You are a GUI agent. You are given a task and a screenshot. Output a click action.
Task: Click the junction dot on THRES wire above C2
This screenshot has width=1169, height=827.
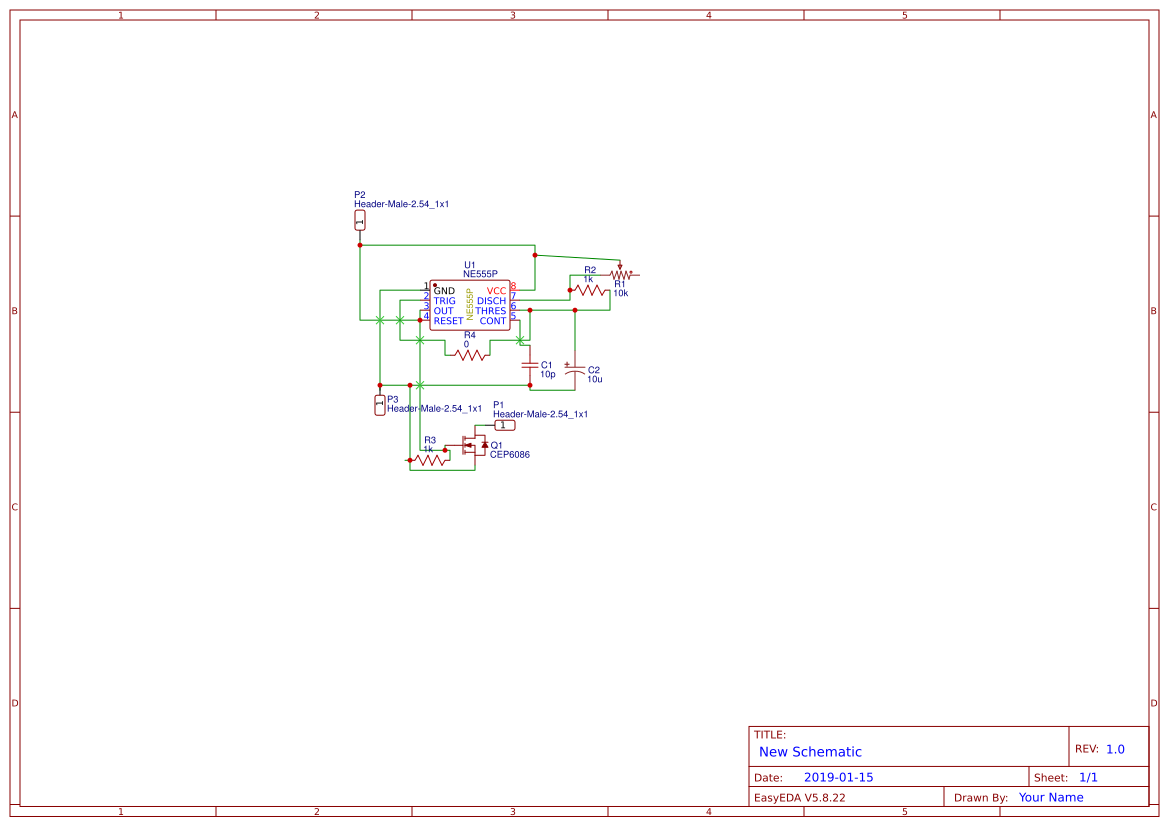pos(575,310)
